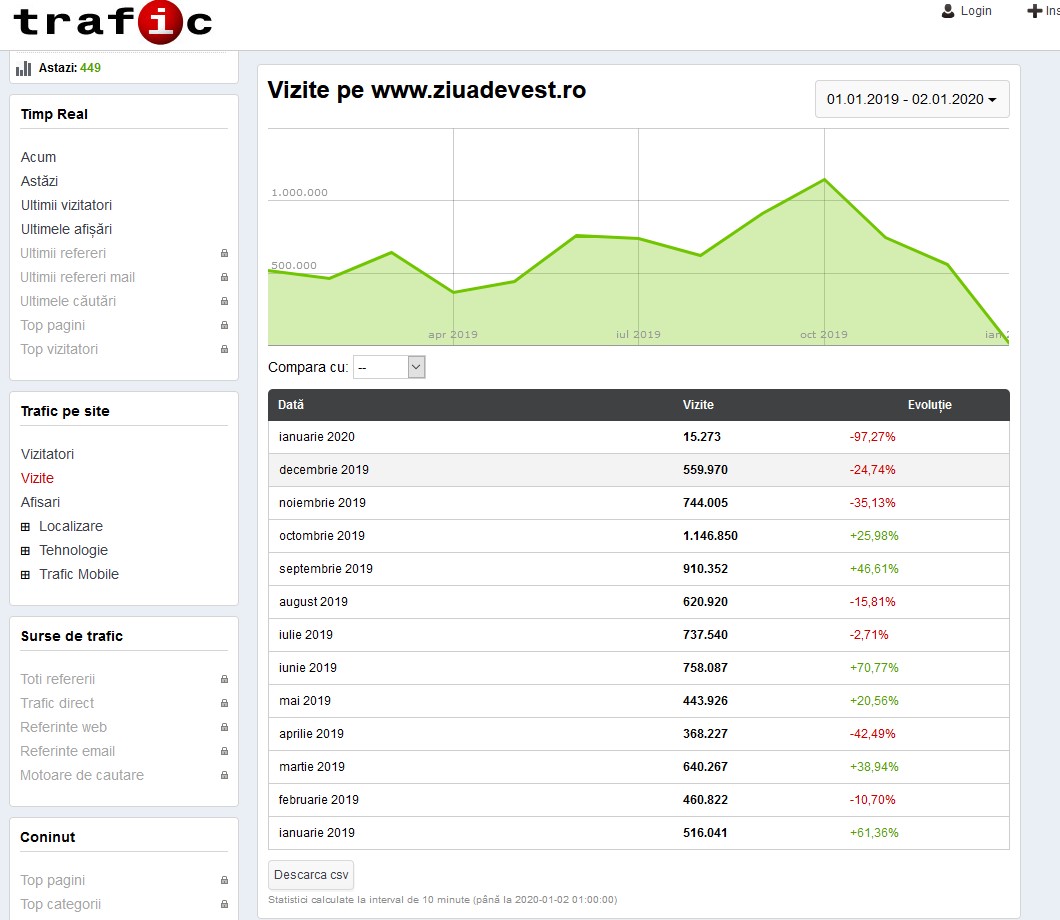Click lock icon next to Ultimii refereri

pos(224,254)
